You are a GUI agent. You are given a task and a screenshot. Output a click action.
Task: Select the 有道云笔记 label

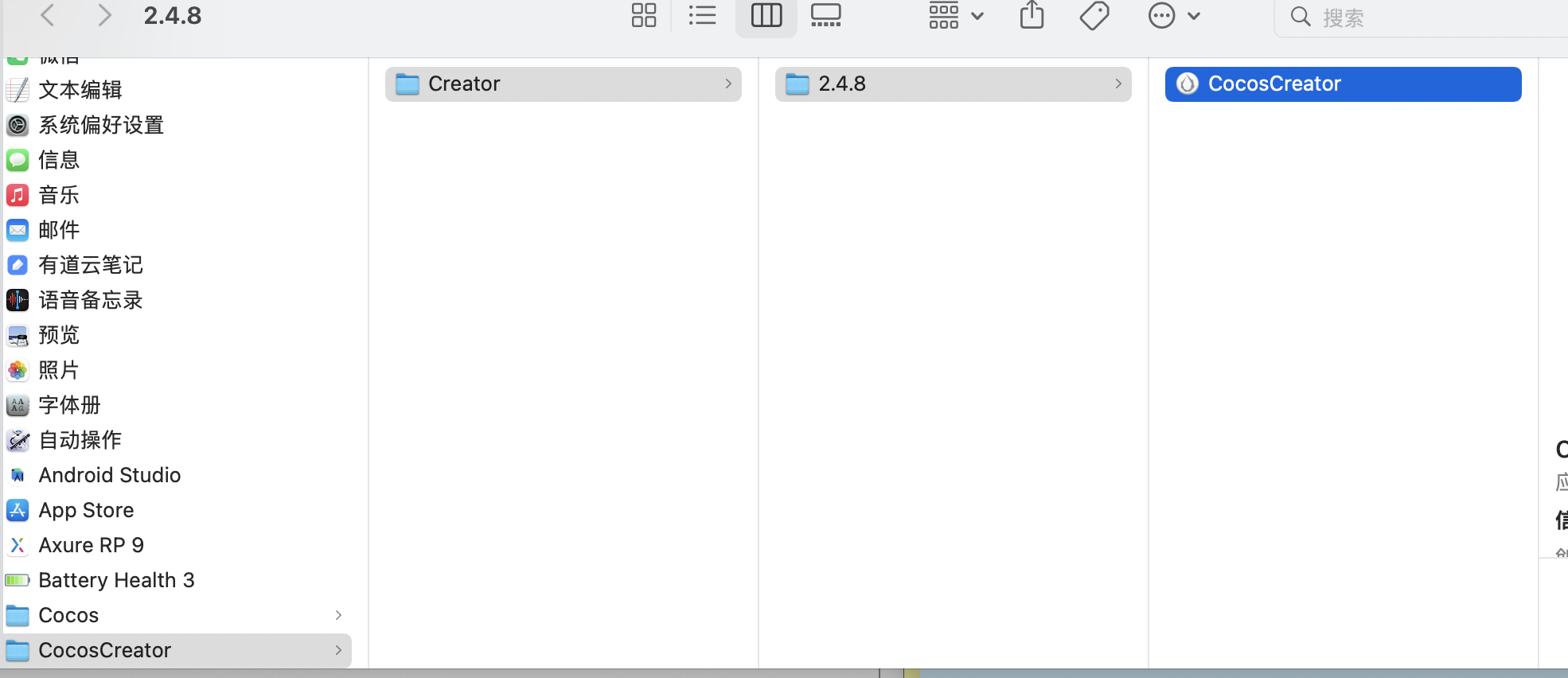pos(91,265)
